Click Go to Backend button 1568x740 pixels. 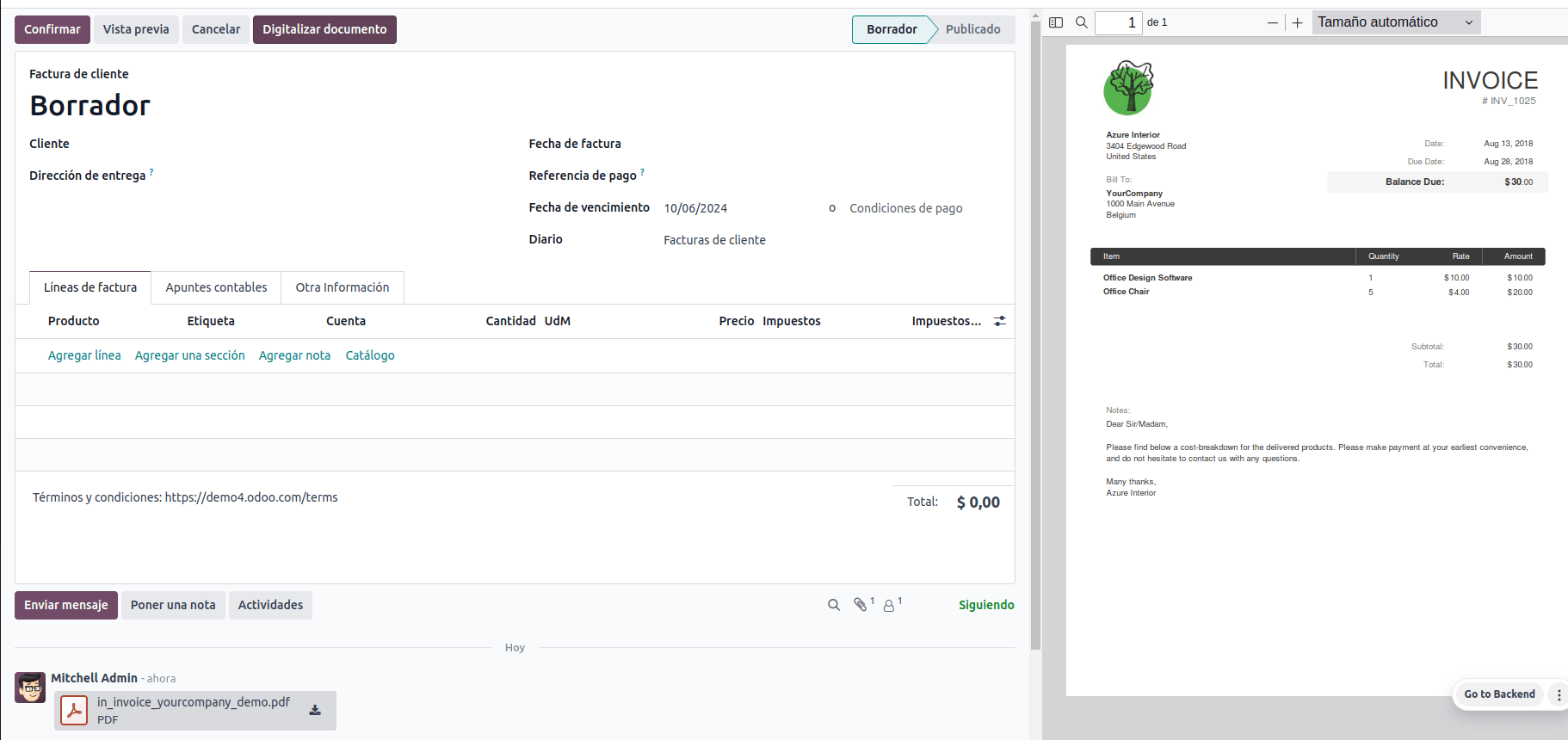tap(1499, 694)
